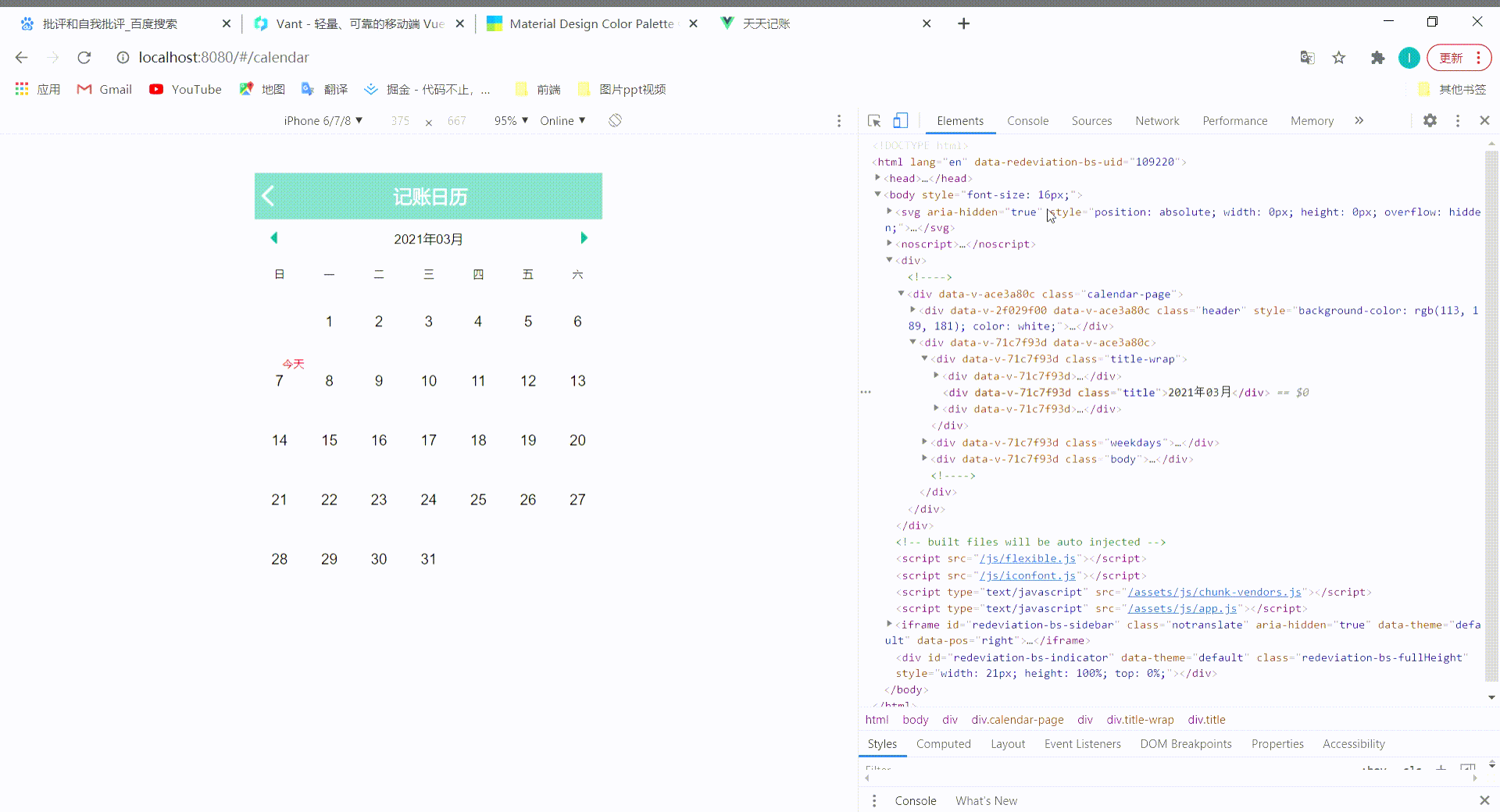This screenshot has height=812, width=1500.
Task: Open the Extensions puzzle icon
Action: (x=1377, y=58)
